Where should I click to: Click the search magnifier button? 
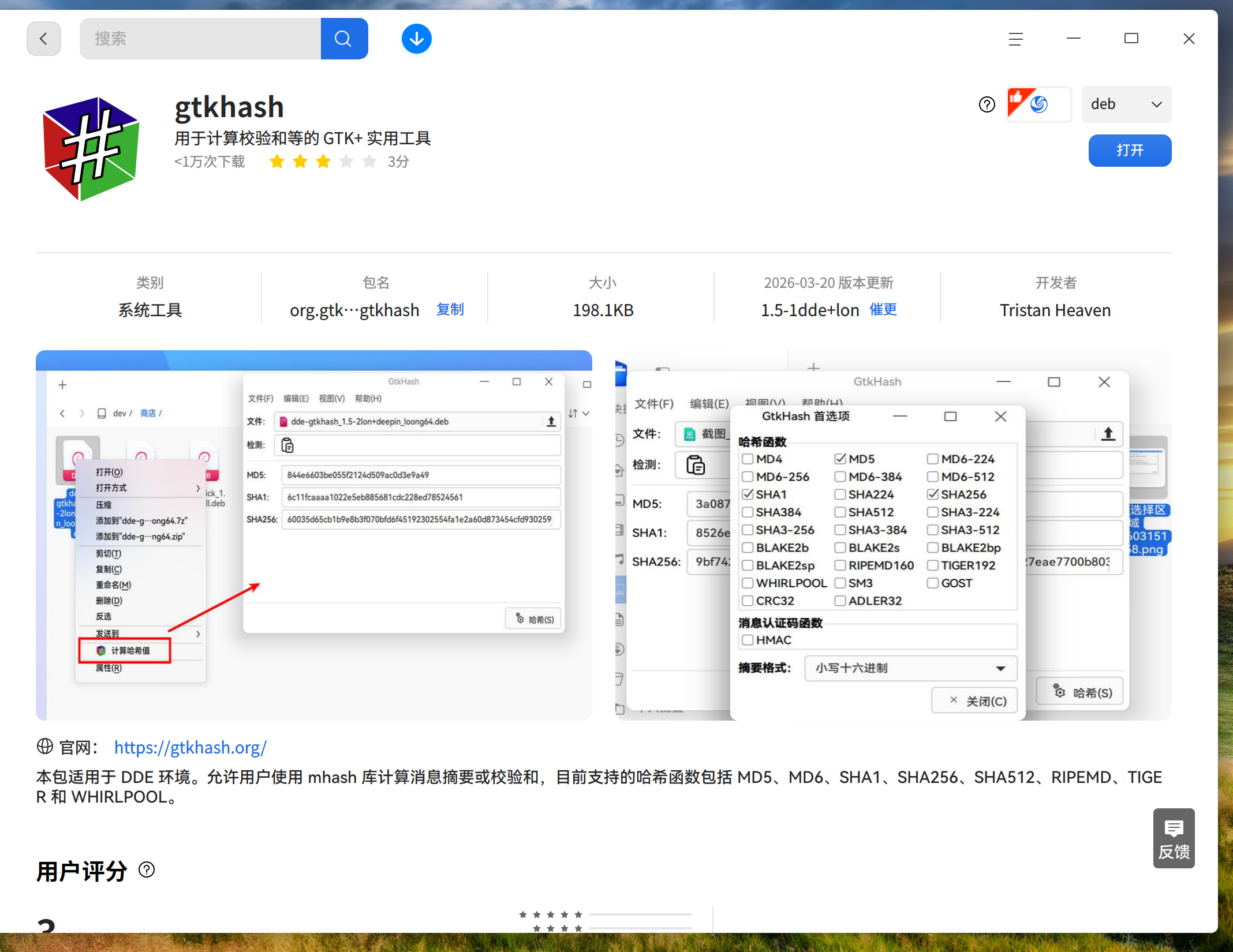click(x=343, y=38)
